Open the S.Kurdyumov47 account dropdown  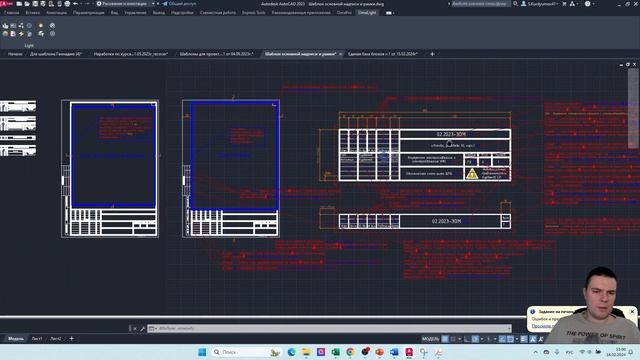click(x=540, y=4)
